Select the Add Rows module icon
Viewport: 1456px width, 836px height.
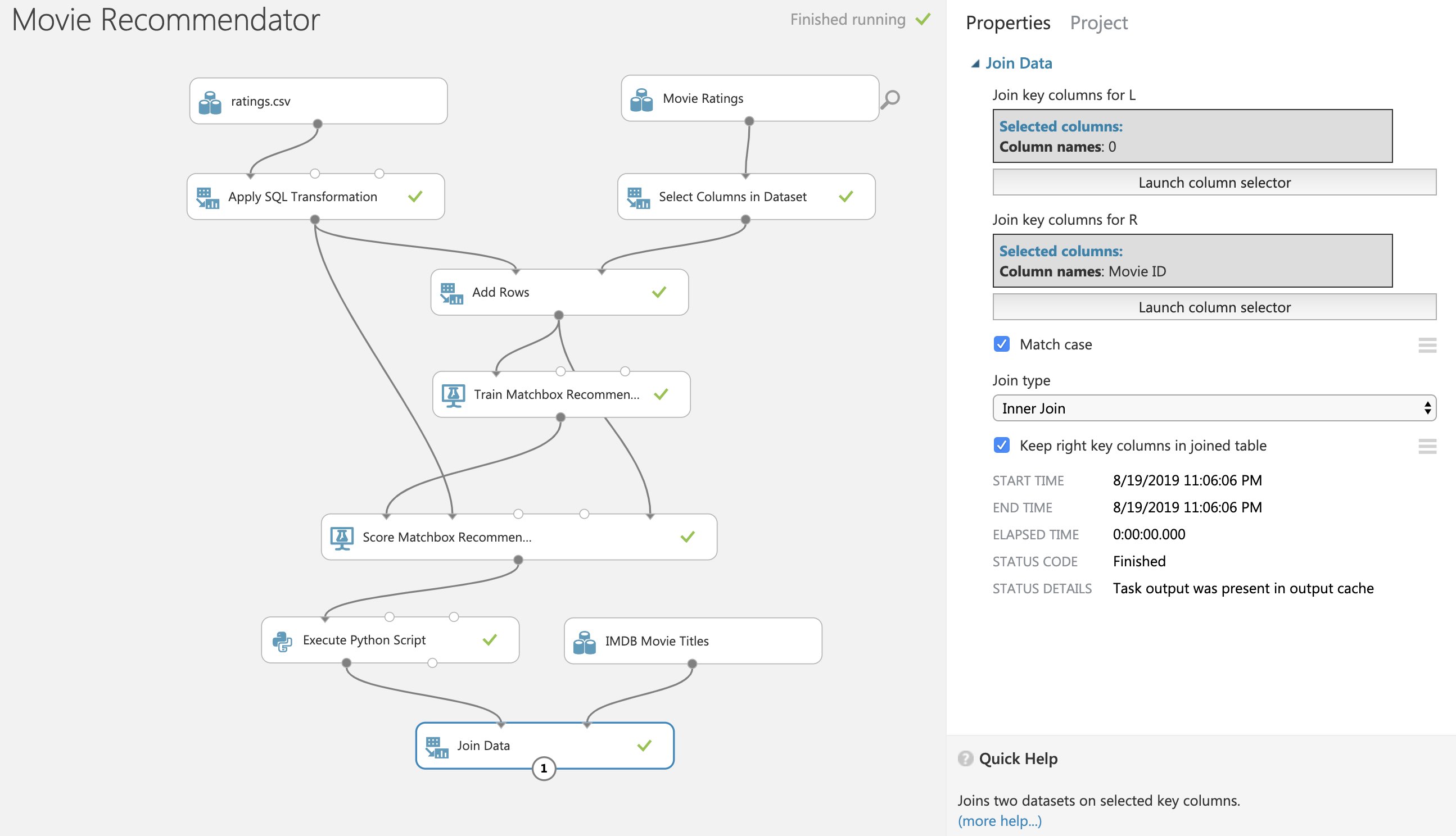click(451, 293)
